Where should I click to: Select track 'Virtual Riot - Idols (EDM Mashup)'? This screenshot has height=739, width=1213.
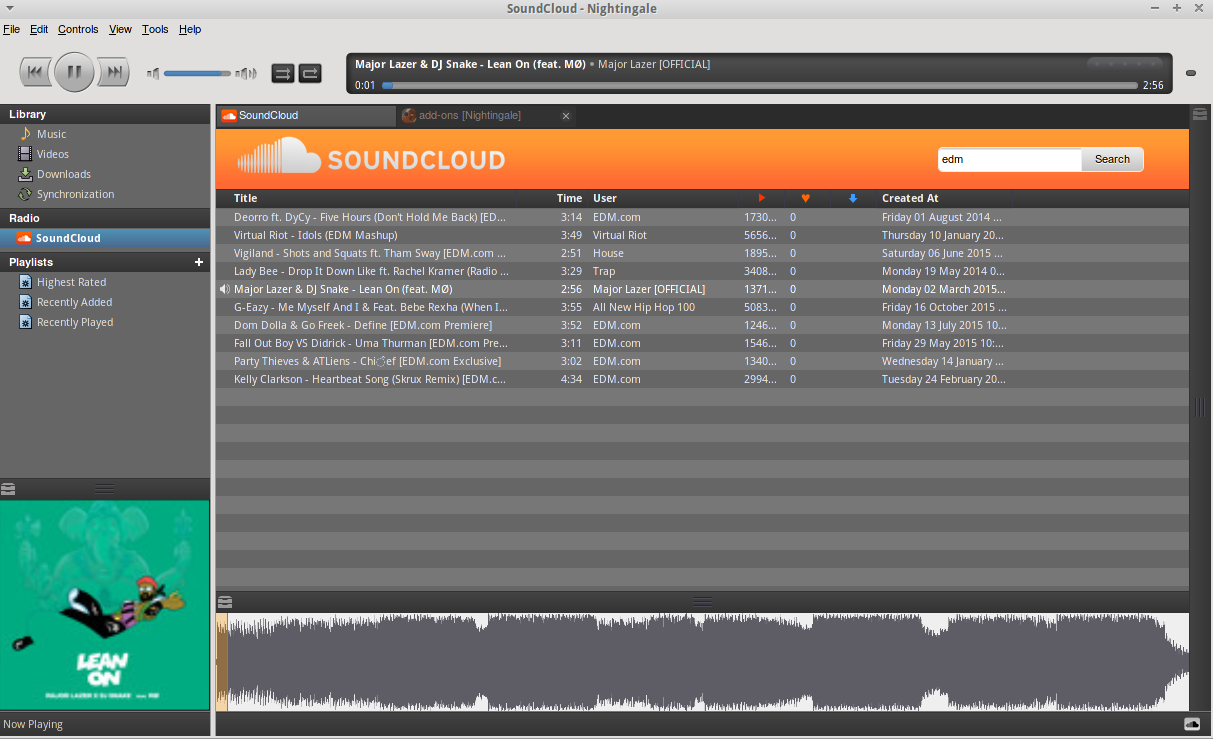702,235
